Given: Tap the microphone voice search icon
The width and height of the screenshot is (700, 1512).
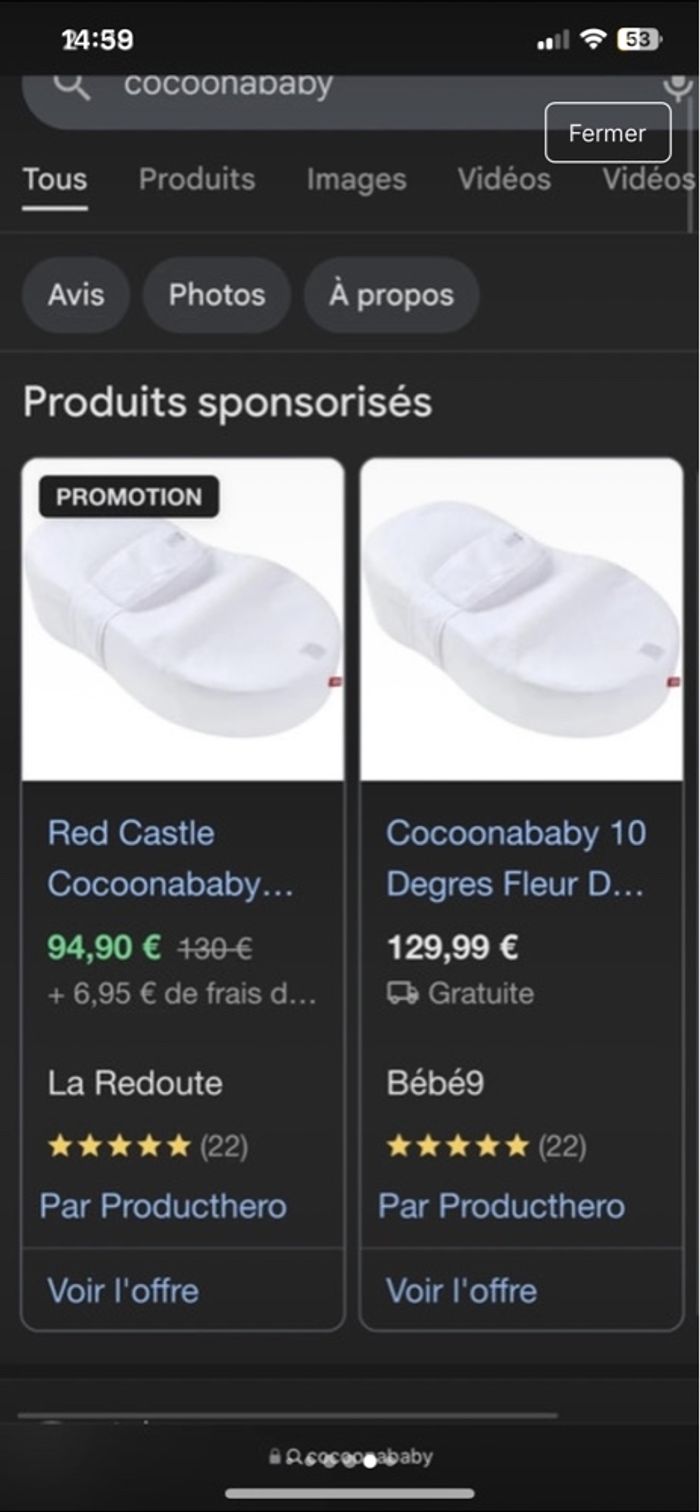Looking at the screenshot, I should [x=679, y=86].
